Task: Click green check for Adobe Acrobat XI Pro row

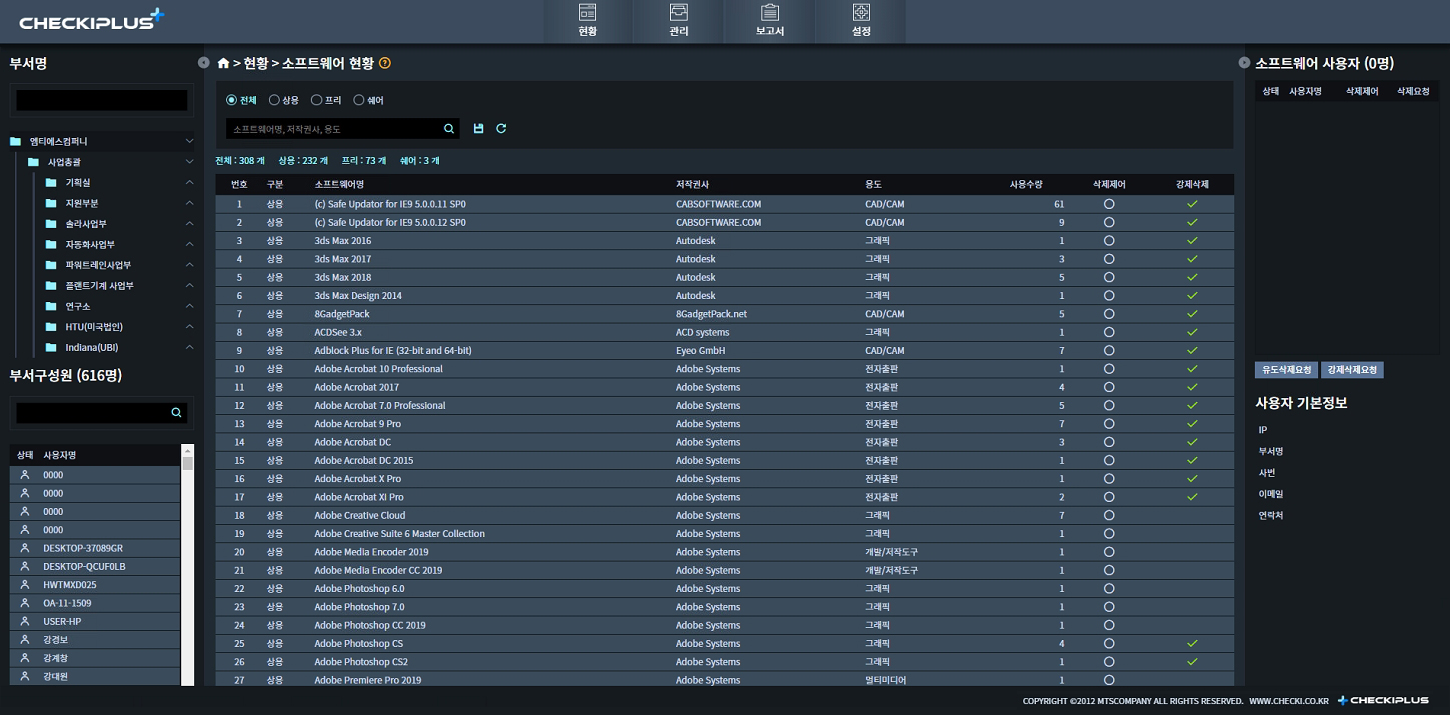Action: pos(1192,497)
